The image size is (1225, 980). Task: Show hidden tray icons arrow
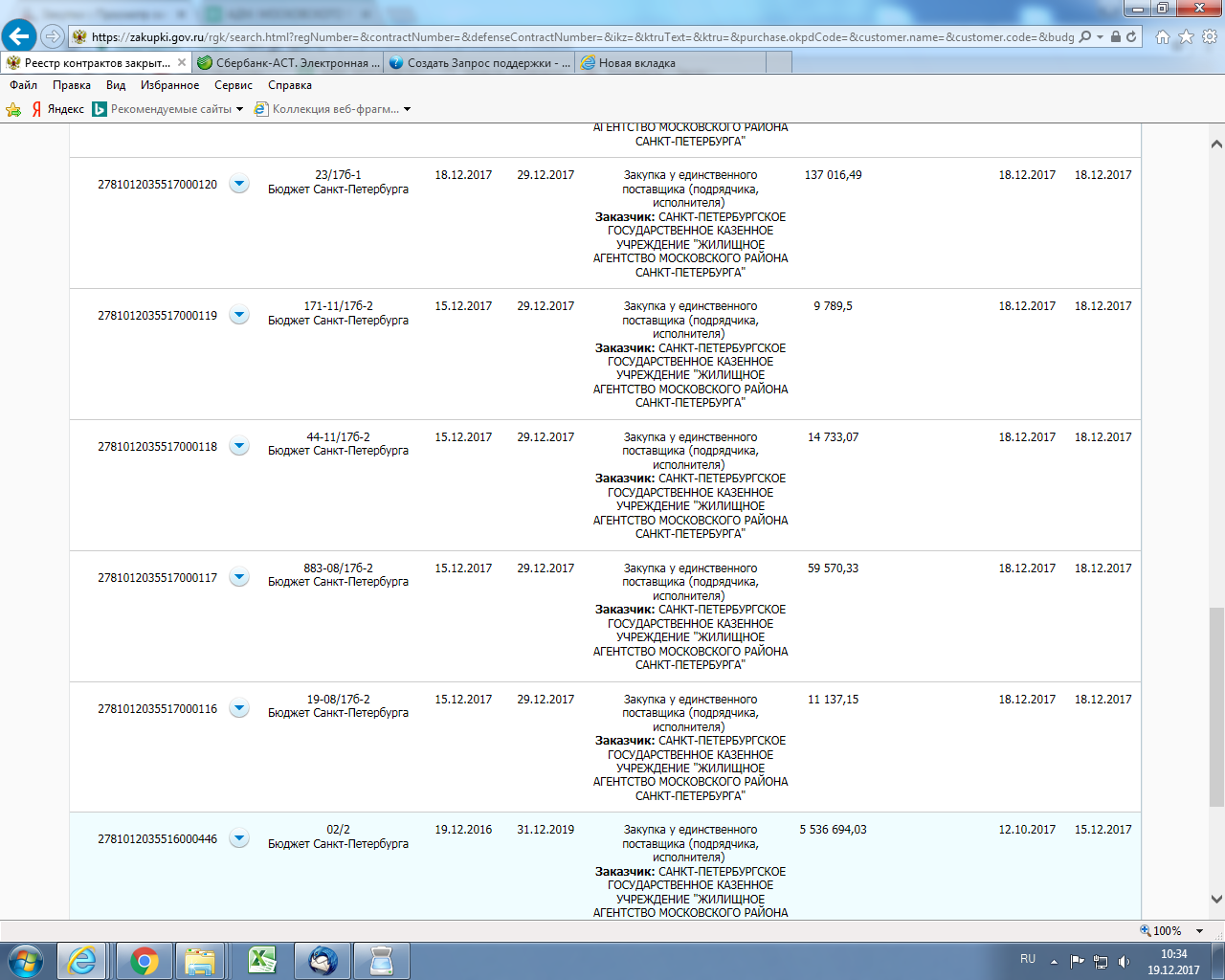click(x=1054, y=962)
